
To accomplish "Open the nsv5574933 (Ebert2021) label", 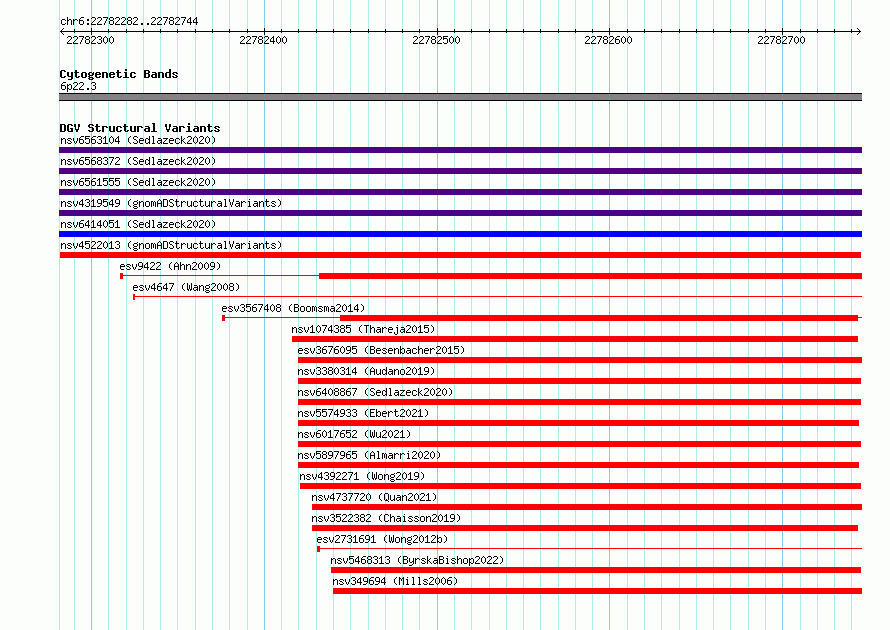I will (363, 413).
